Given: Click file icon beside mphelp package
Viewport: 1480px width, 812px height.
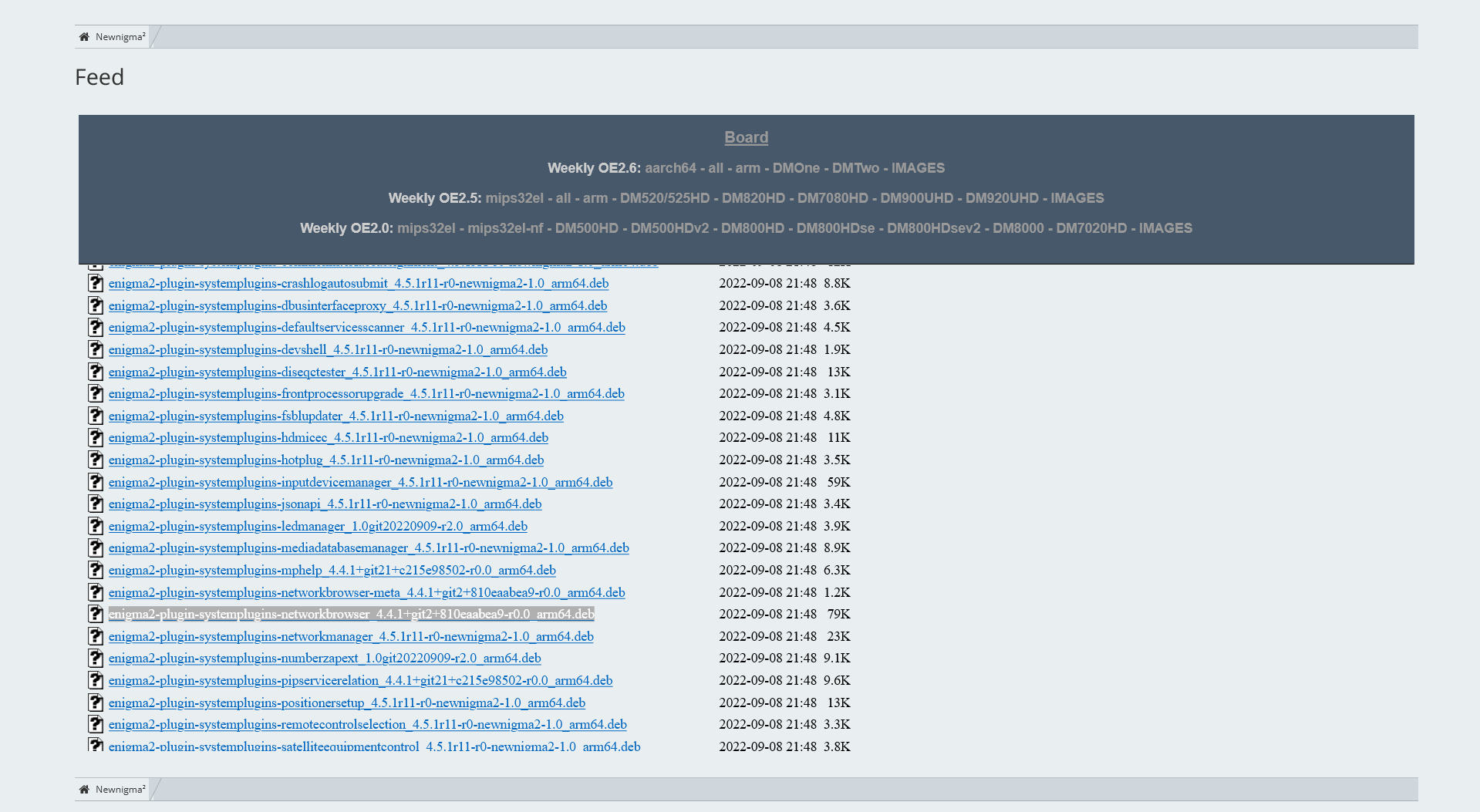Looking at the screenshot, I should pos(96,571).
